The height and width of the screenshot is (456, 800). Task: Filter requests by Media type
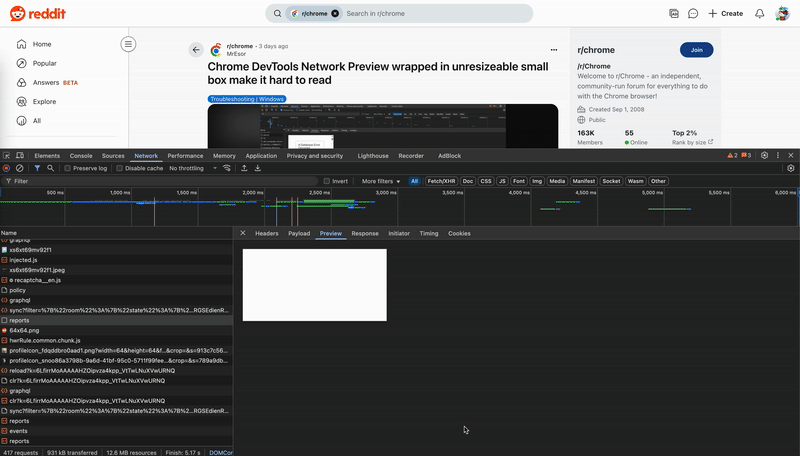[x=557, y=181]
